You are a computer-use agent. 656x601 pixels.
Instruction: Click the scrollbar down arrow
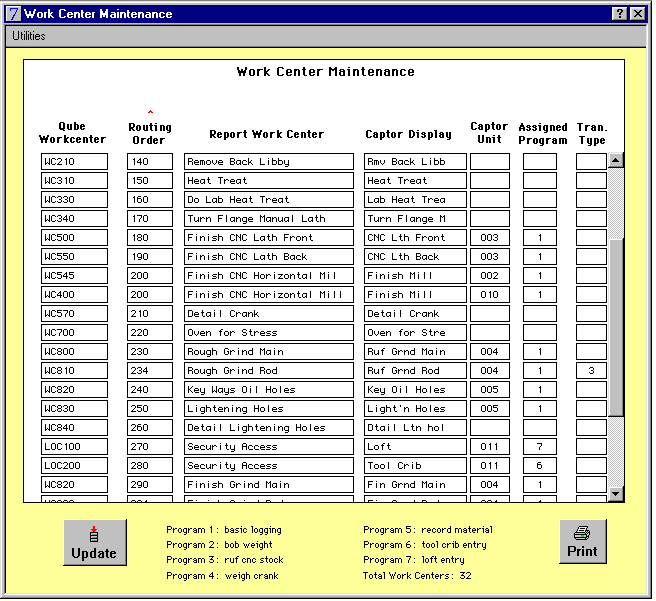(x=615, y=493)
